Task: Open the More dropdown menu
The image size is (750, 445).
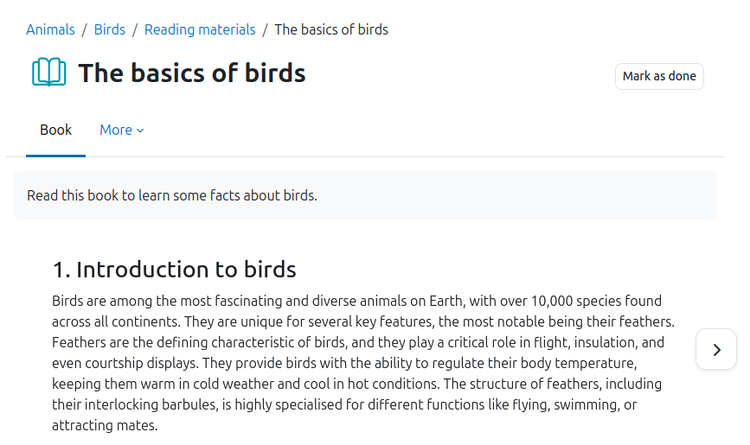Action: [121, 130]
